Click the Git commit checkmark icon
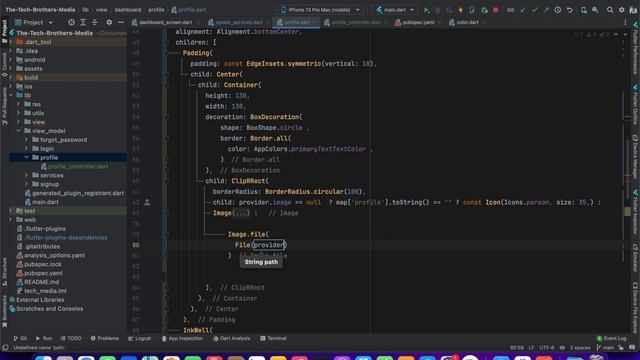Image resolution: width=640 pixels, height=360 pixels. click(x=534, y=10)
